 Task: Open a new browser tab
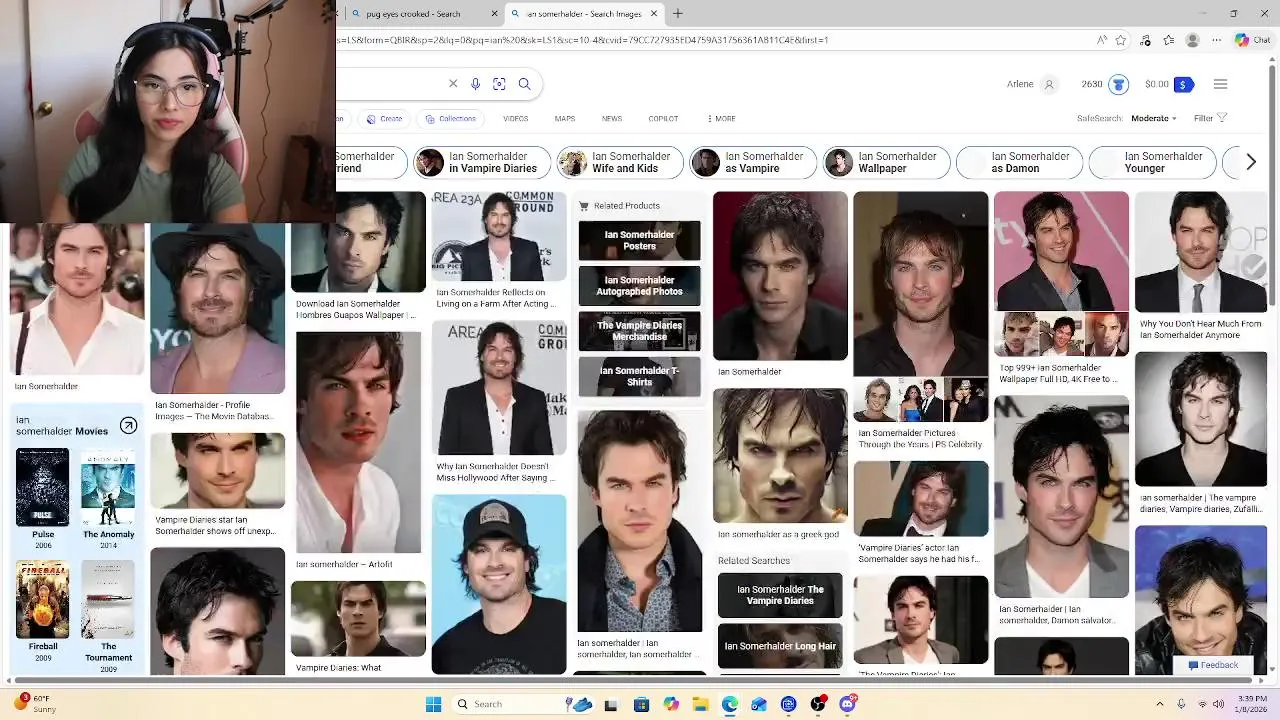click(x=677, y=13)
